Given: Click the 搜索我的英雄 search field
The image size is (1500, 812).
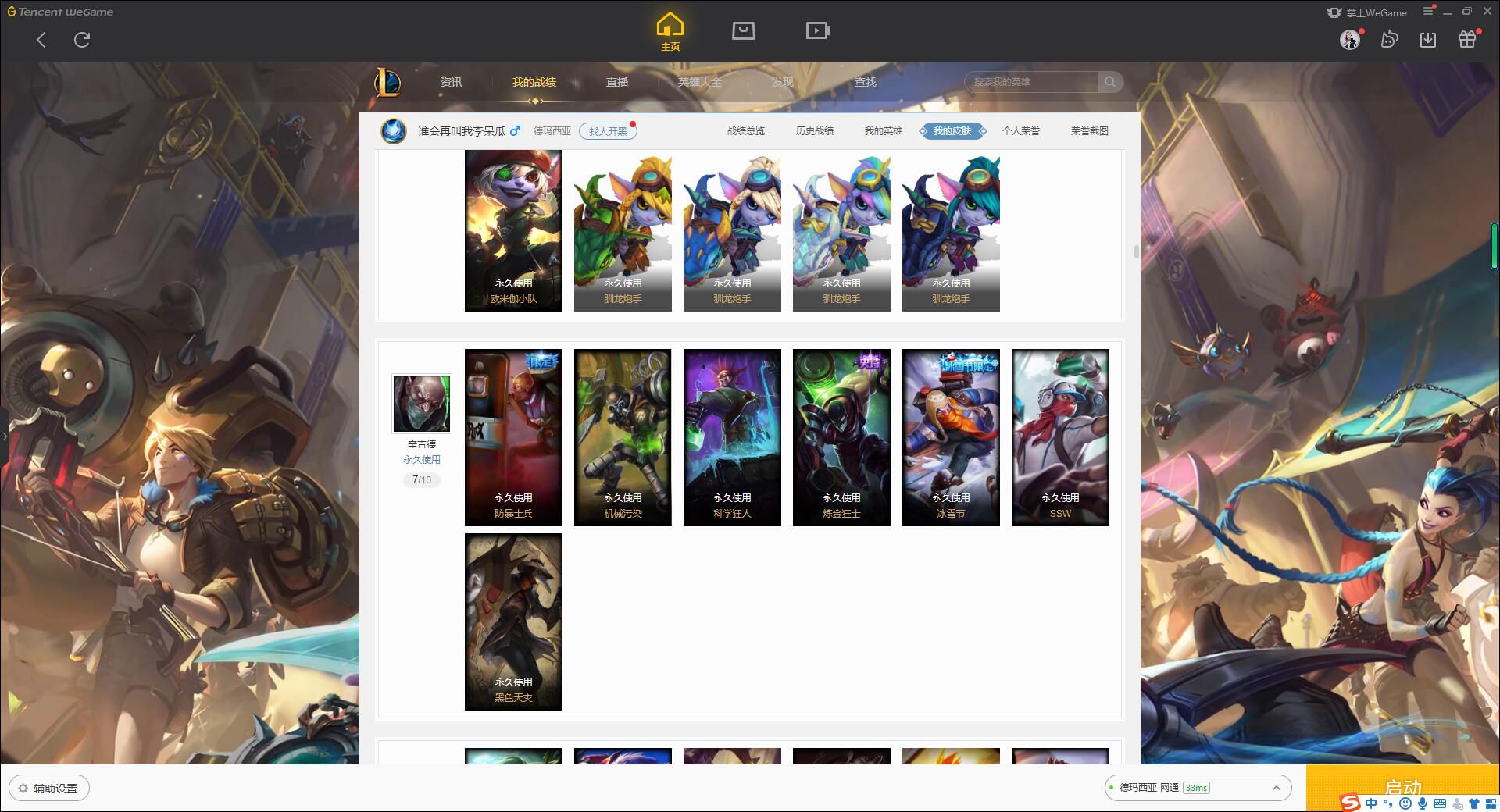Looking at the screenshot, I should [x=1033, y=82].
